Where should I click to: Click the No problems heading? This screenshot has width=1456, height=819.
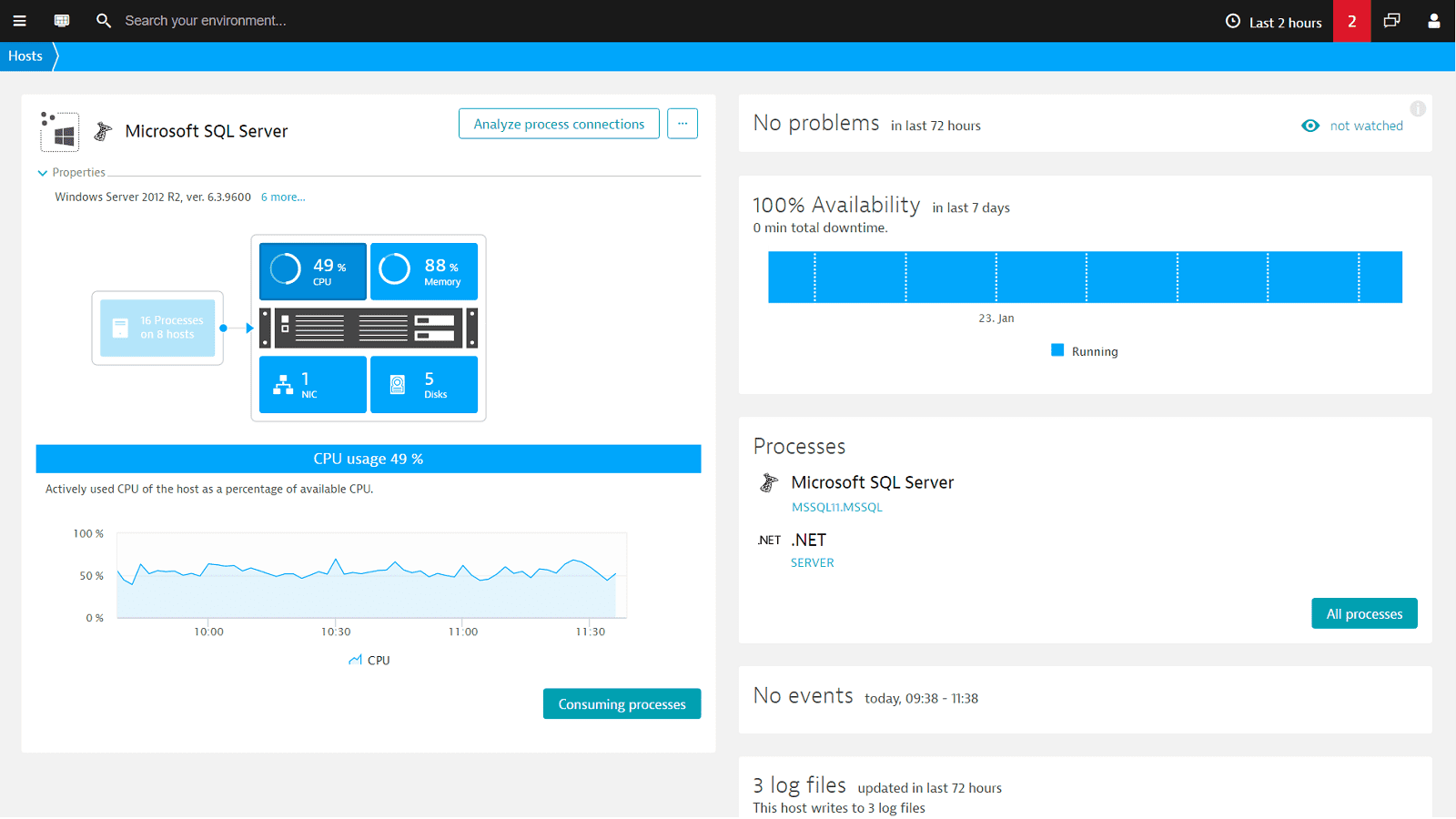click(816, 123)
